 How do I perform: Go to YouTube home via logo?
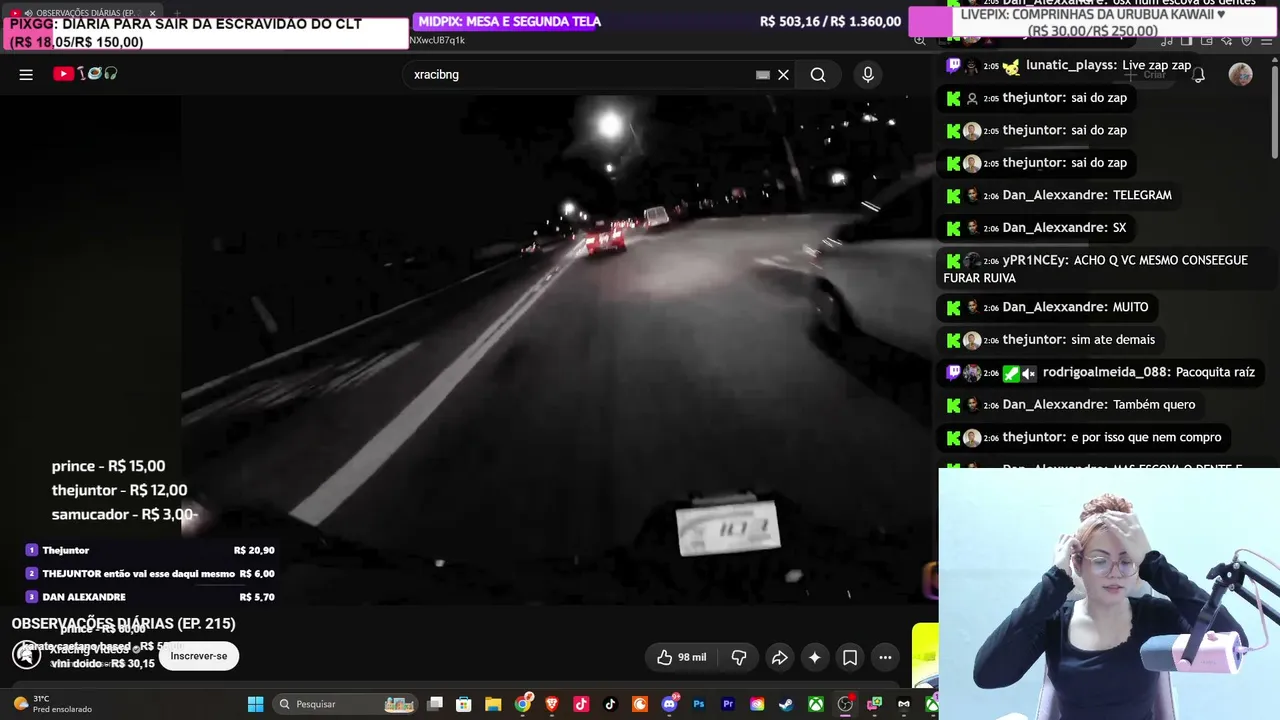pos(85,74)
